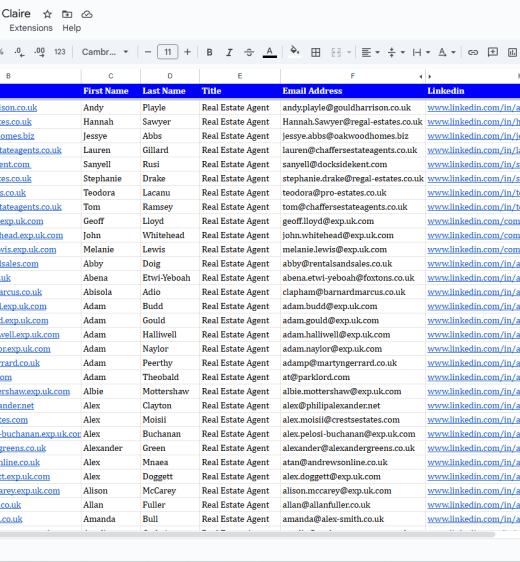Screen dimensions: 520x562
Task: Toggle bold formatting
Action: 210,52
